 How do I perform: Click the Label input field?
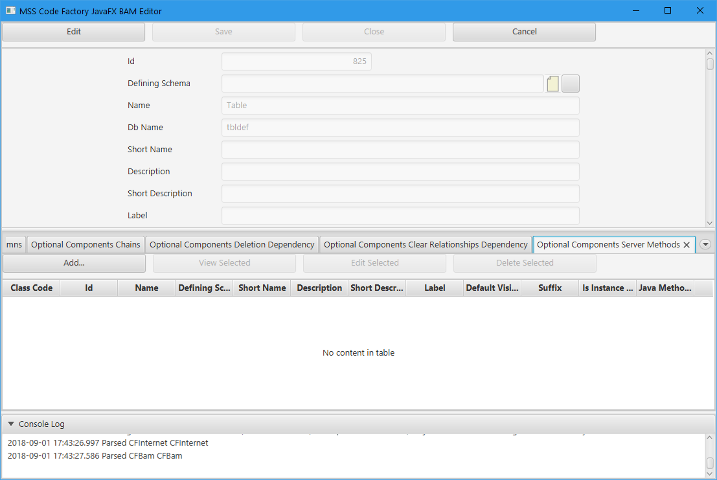point(400,216)
